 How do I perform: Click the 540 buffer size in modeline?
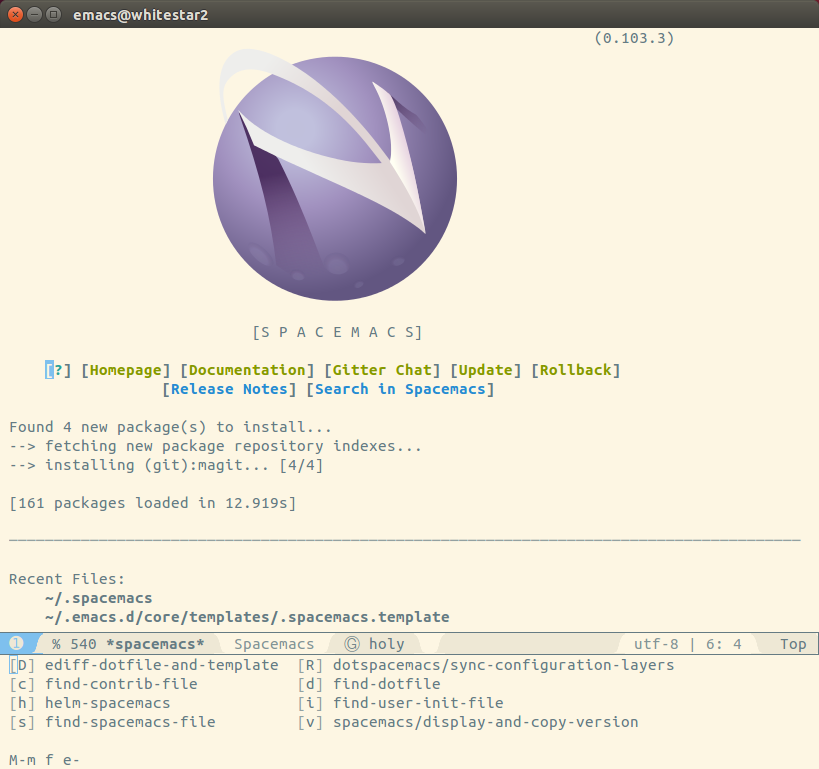pyautogui.click(x=84, y=644)
